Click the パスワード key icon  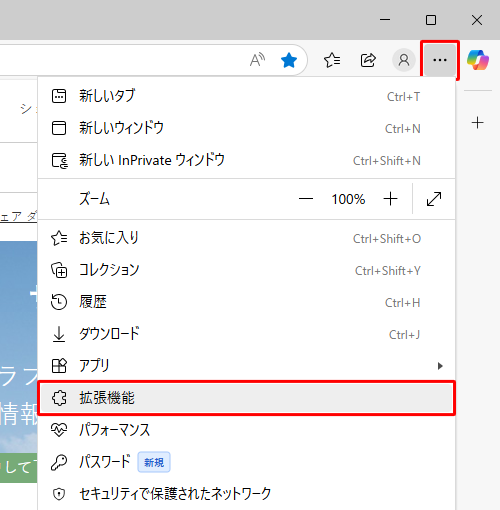59,462
